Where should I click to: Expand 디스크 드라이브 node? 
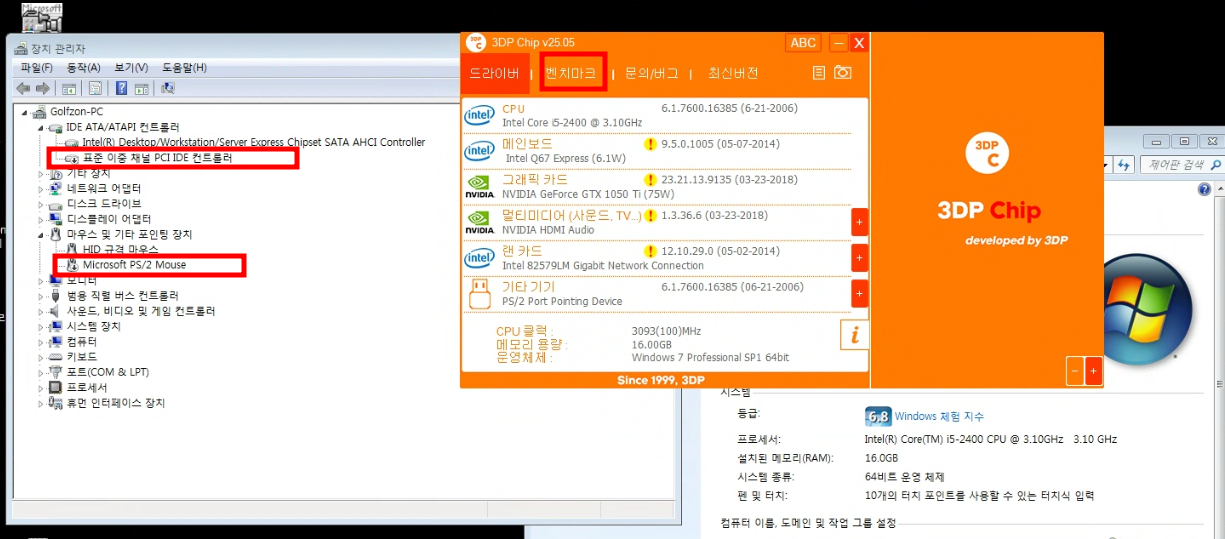click(41, 204)
